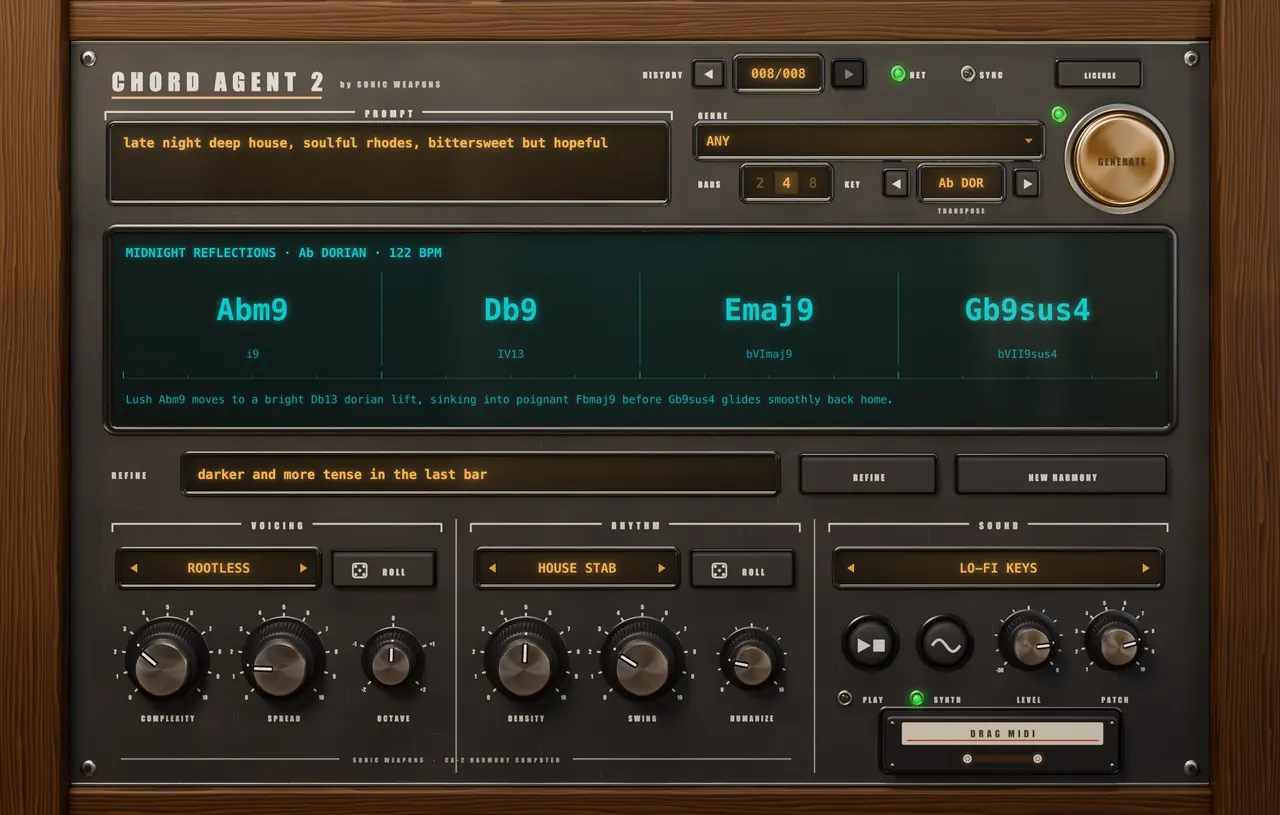Open the ROOTLESS voicing selector

[x=218, y=568]
